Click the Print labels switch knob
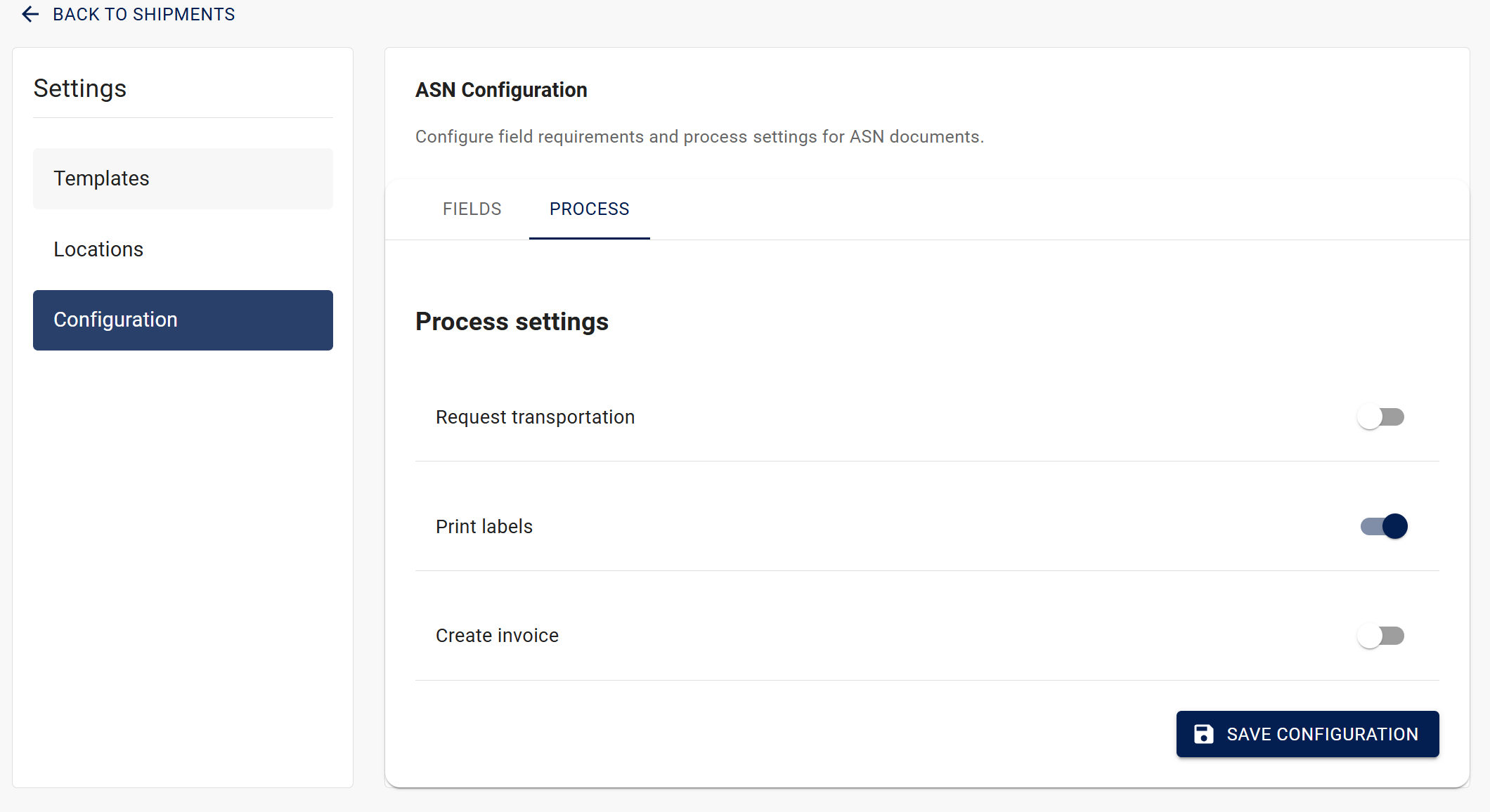 [x=1394, y=526]
